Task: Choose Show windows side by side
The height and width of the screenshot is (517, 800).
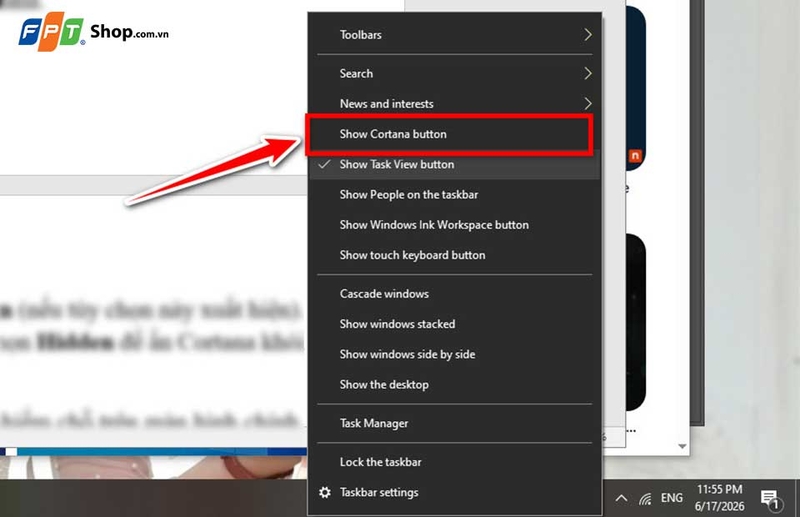Action: click(x=454, y=354)
